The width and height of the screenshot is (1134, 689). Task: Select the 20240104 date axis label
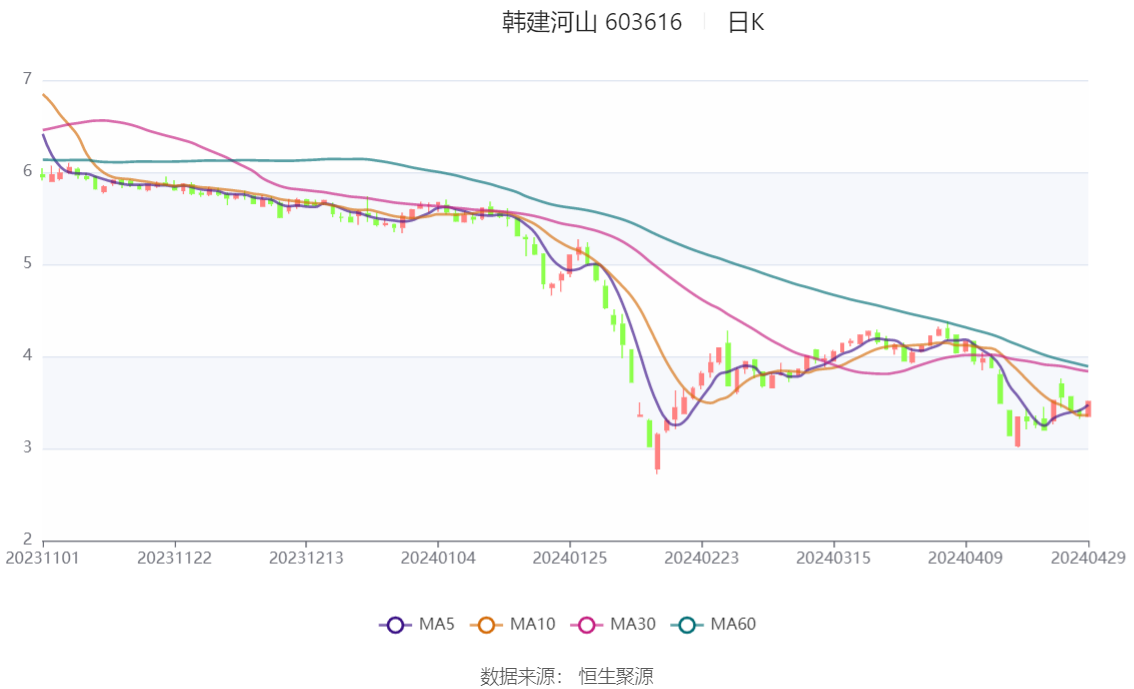[x=438, y=558]
